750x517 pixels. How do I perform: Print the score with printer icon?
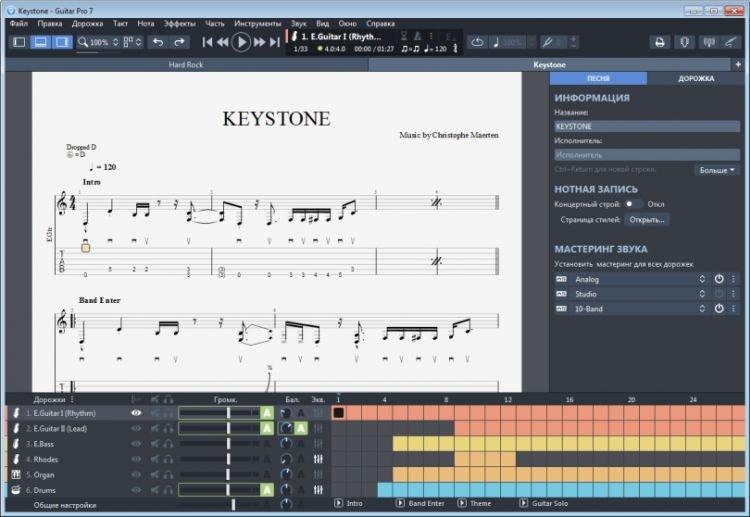point(660,42)
